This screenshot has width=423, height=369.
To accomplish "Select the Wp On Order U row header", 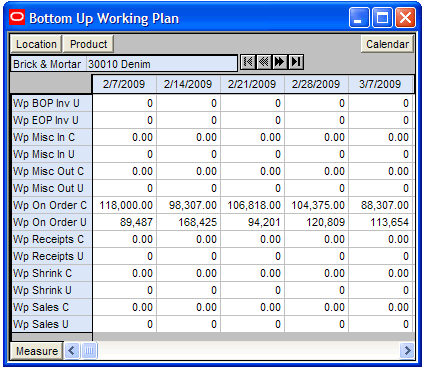I will [52, 222].
